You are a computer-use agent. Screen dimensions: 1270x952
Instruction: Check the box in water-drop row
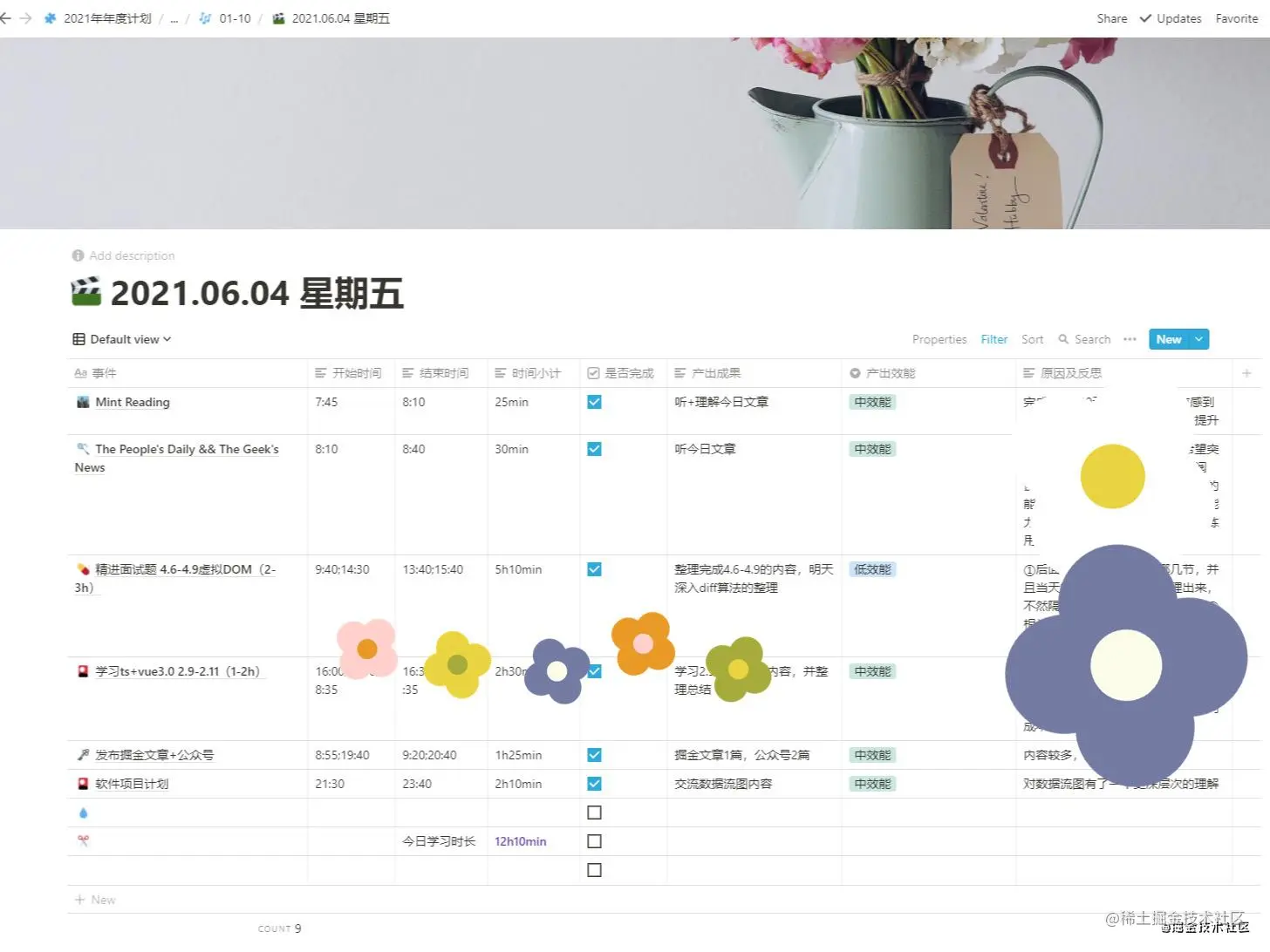pyautogui.click(x=594, y=813)
